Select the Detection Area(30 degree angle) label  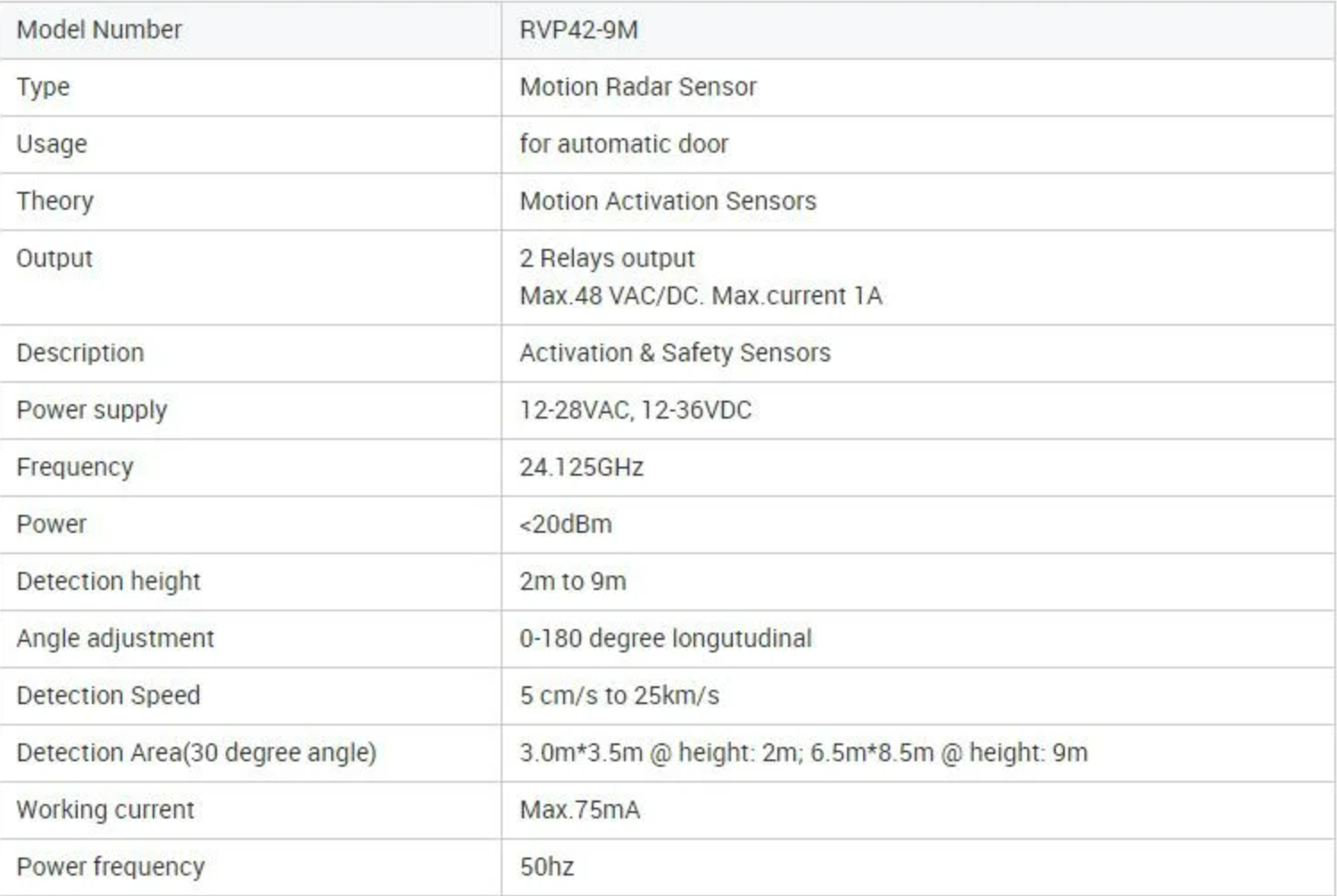click(196, 753)
